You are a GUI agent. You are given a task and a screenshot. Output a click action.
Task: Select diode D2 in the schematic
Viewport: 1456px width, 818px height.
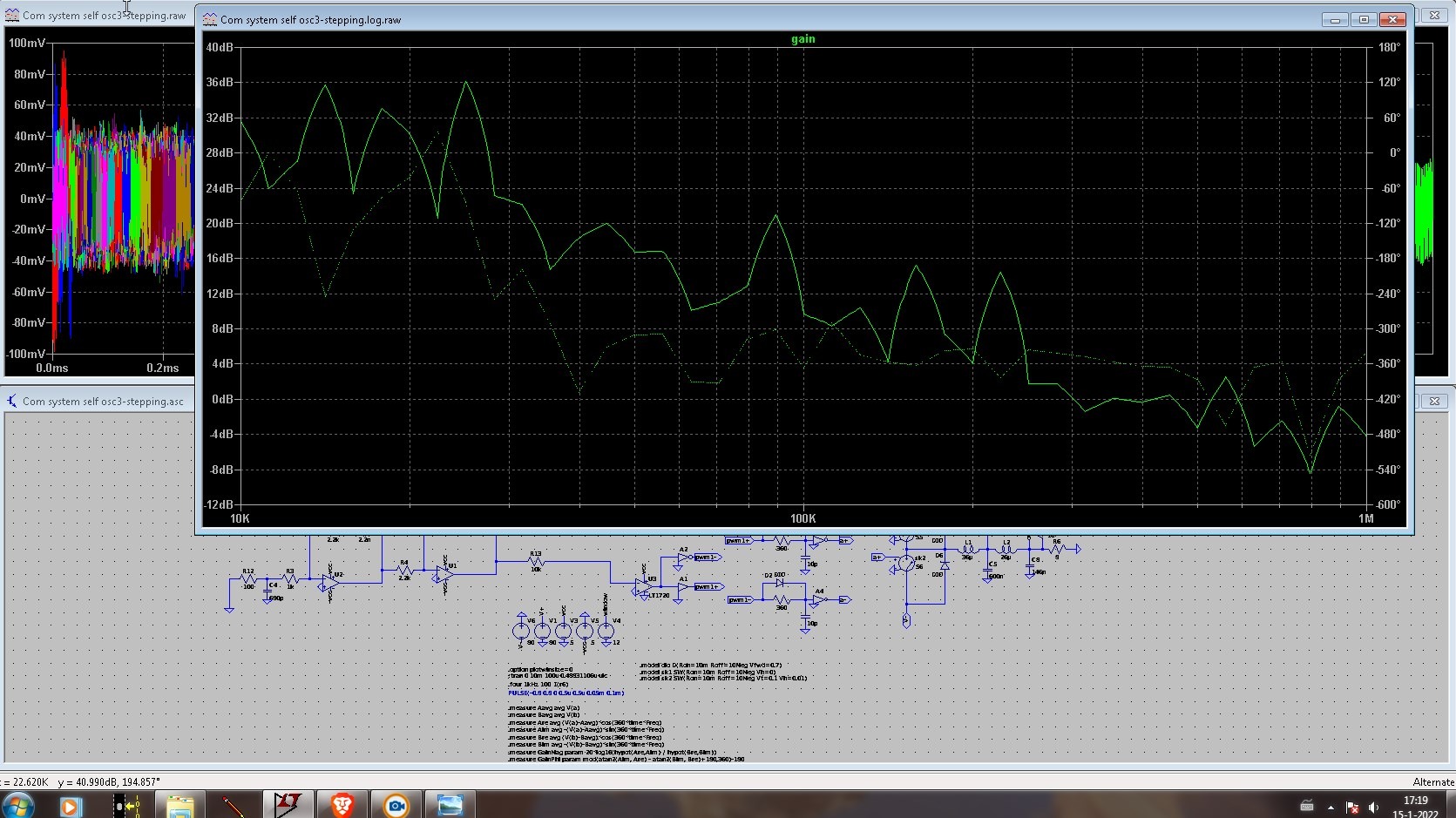point(779,583)
